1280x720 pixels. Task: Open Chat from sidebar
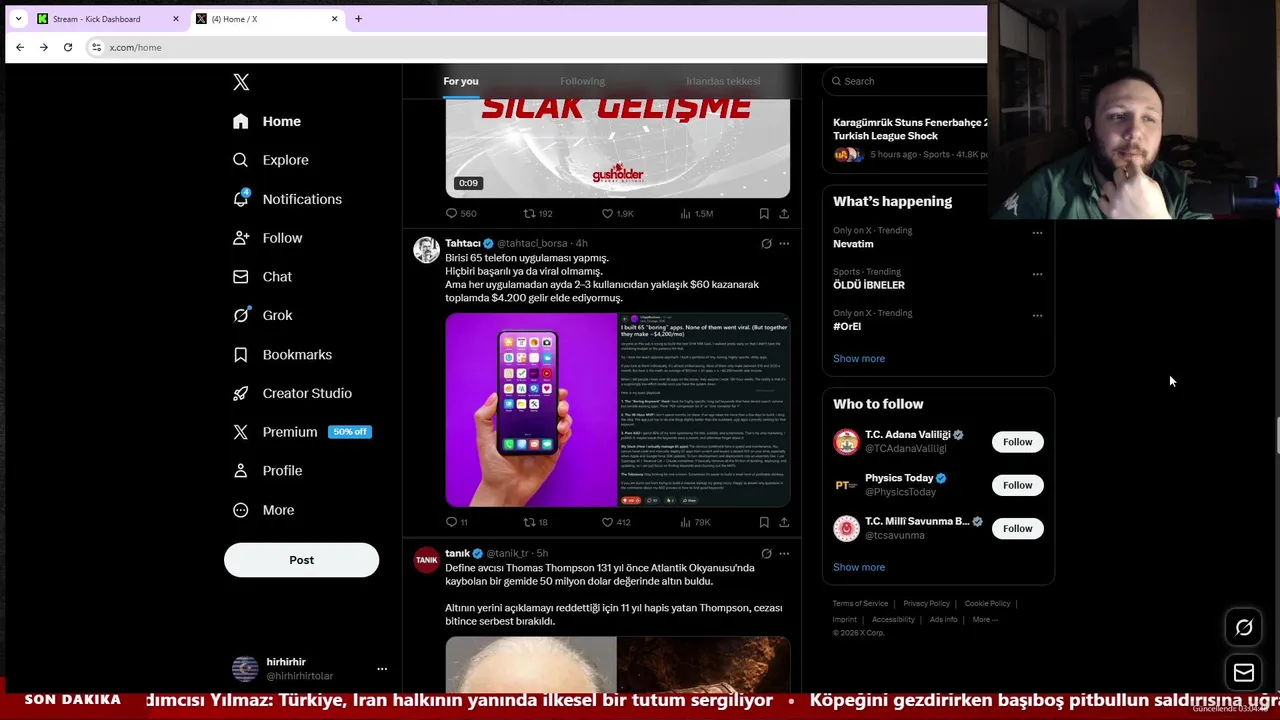tap(262, 277)
